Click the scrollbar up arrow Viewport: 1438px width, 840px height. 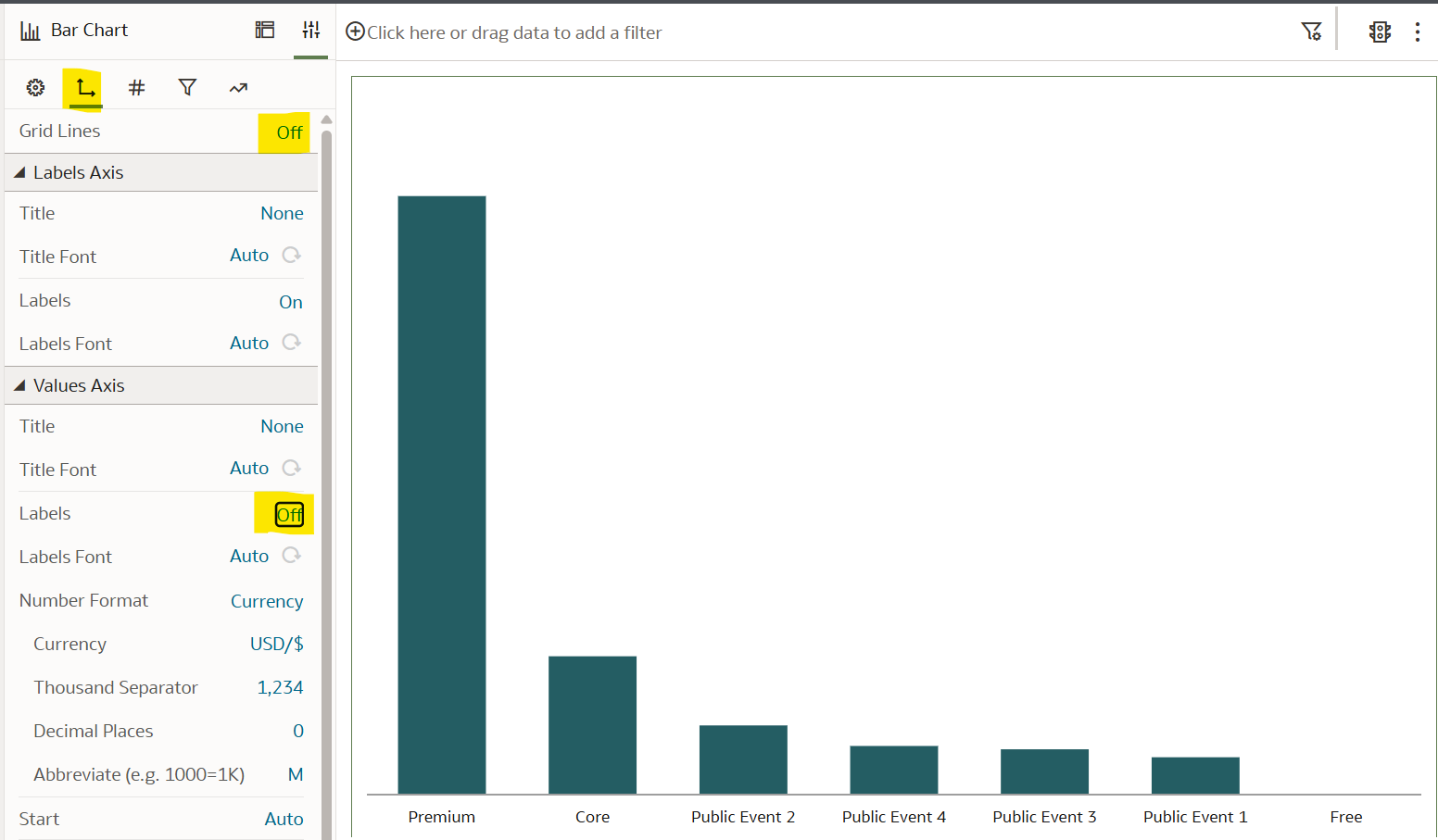pyautogui.click(x=326, y=119)
